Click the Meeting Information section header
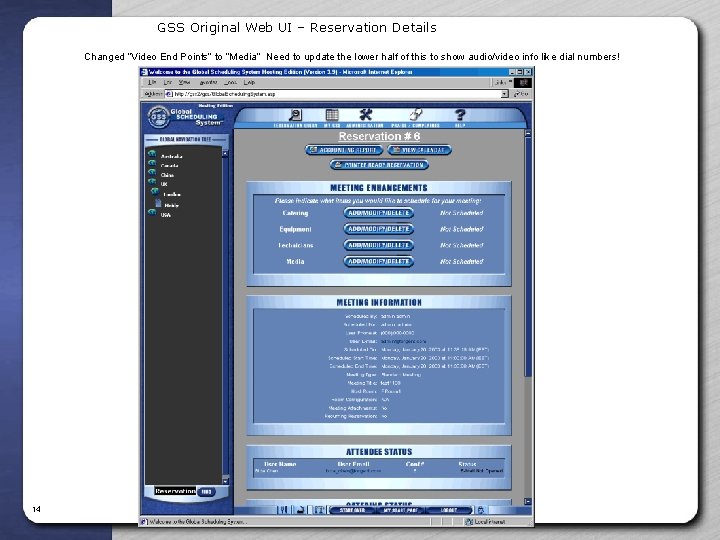This screenshot has width=720, height=540. pyautogui.click(x=379, y=303)
